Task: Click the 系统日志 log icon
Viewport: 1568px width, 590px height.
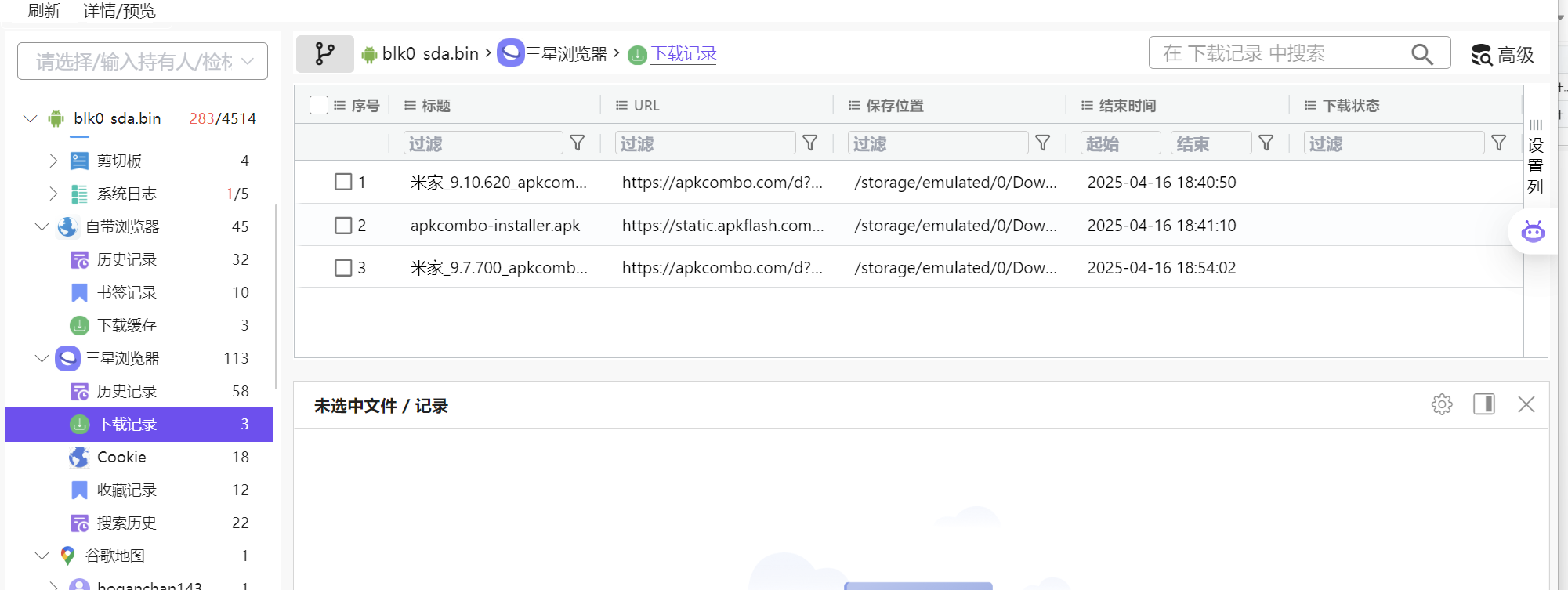Action: [x=79, y=194]
